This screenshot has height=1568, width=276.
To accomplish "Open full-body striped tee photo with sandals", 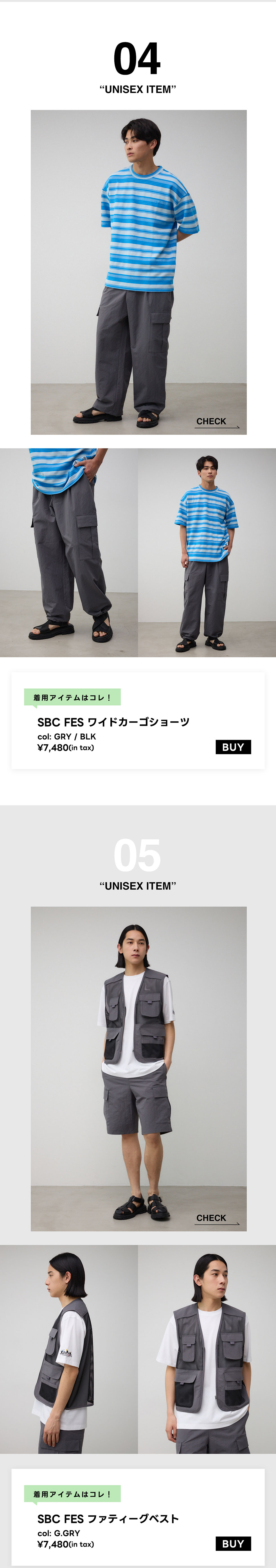I will click(x=207, y=553).
